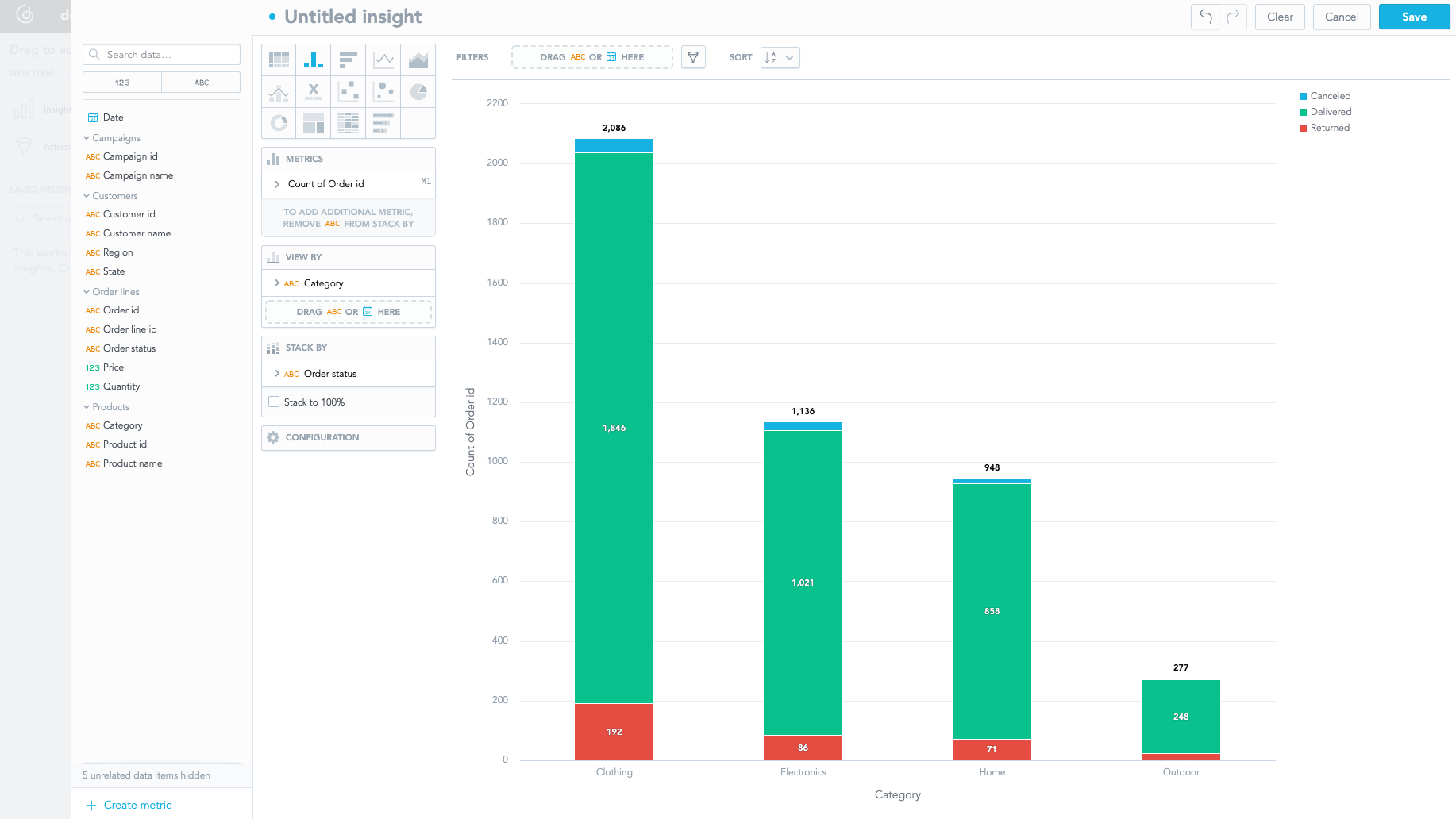Click the Home Delivered 858 bar segment
1456x819 pixels.
pos(992,611)
